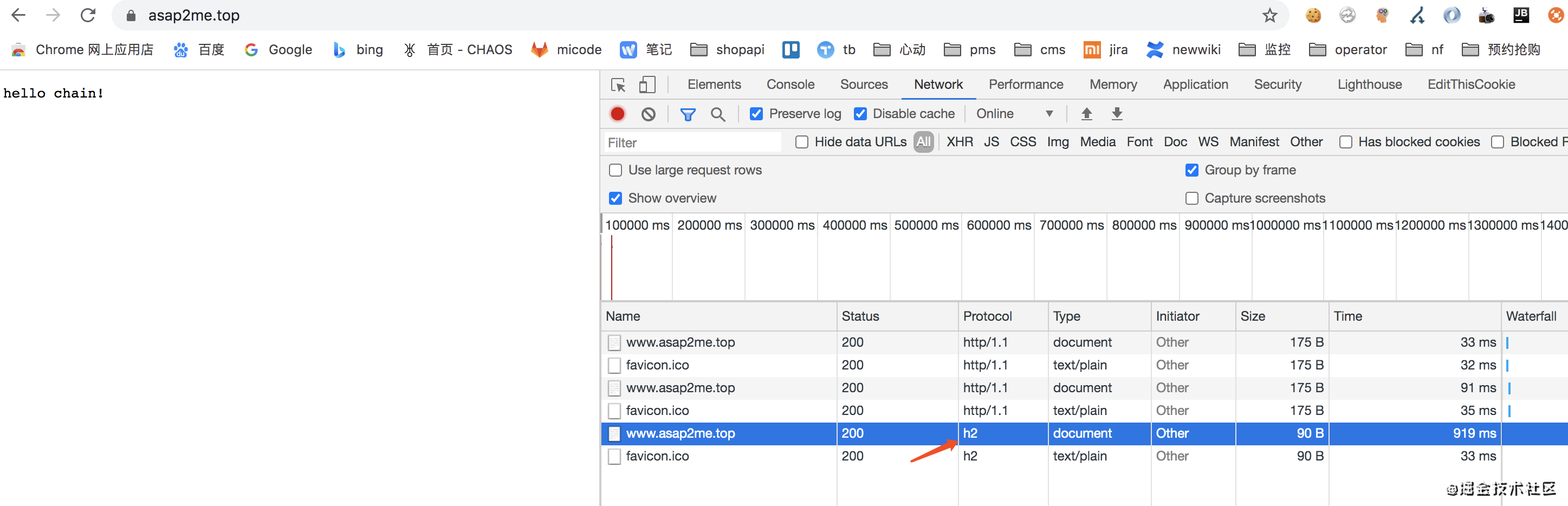1568x506 pixels.
Task: Click the network Filter text field
Action: click(692, 142)
